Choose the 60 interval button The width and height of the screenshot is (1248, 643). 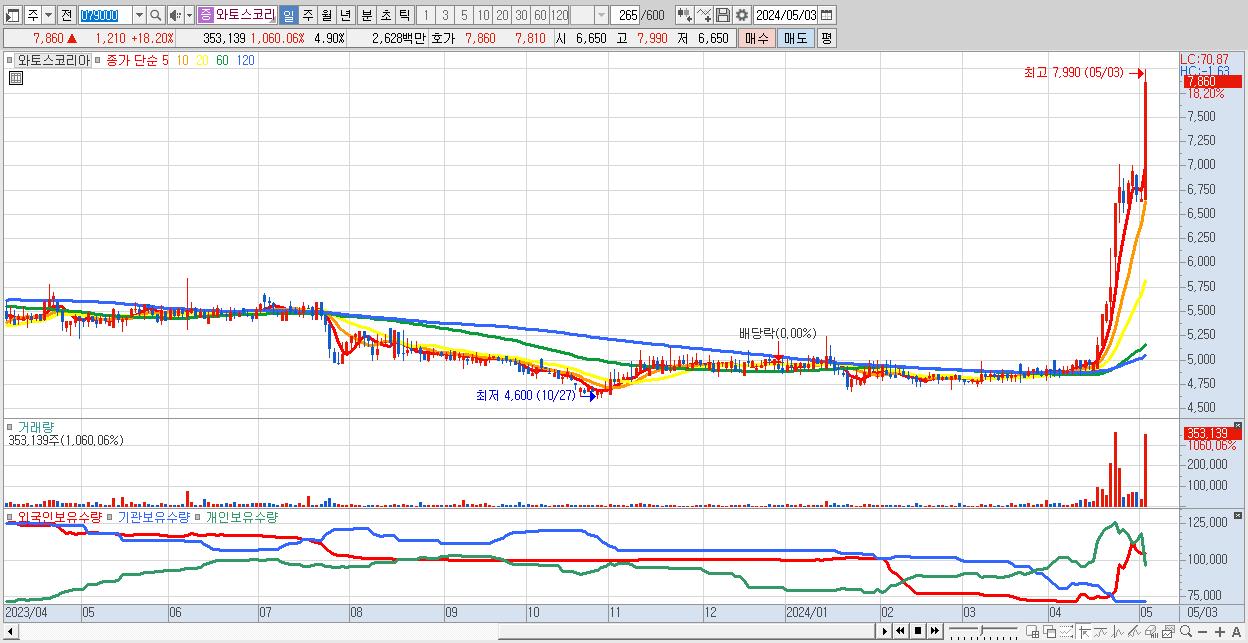click(540, 15)
